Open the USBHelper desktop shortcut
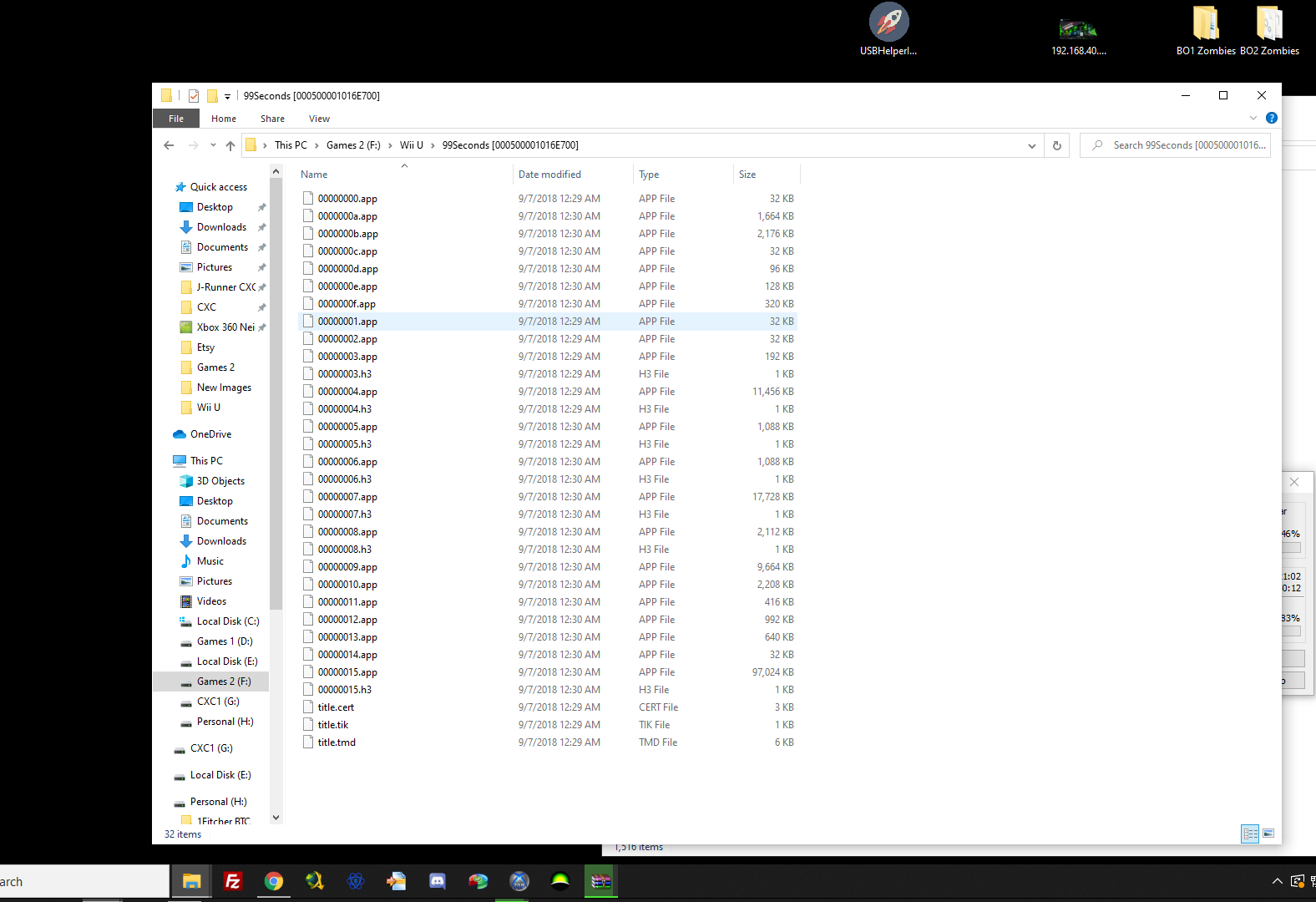 pyautogui.click(x=888, y=29)
